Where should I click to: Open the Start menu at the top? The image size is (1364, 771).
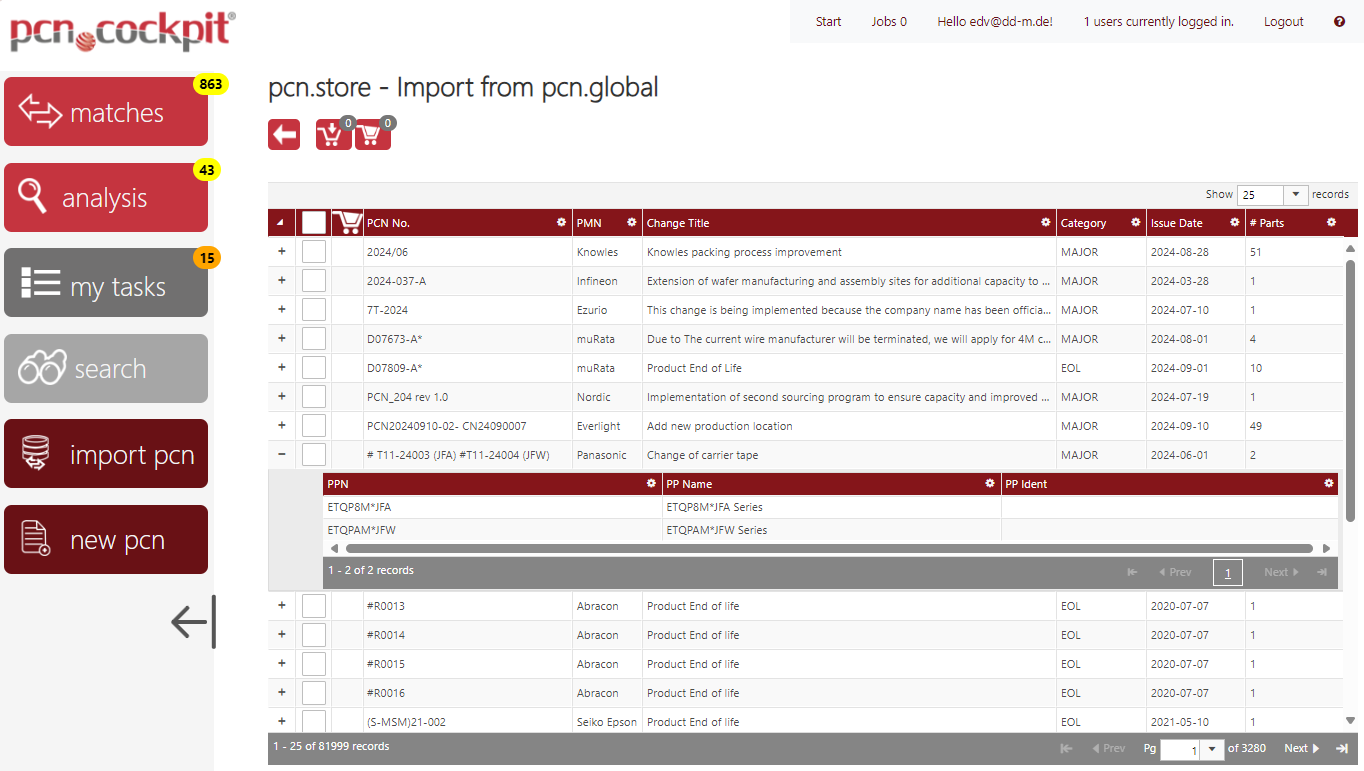[x=828, y=20]
